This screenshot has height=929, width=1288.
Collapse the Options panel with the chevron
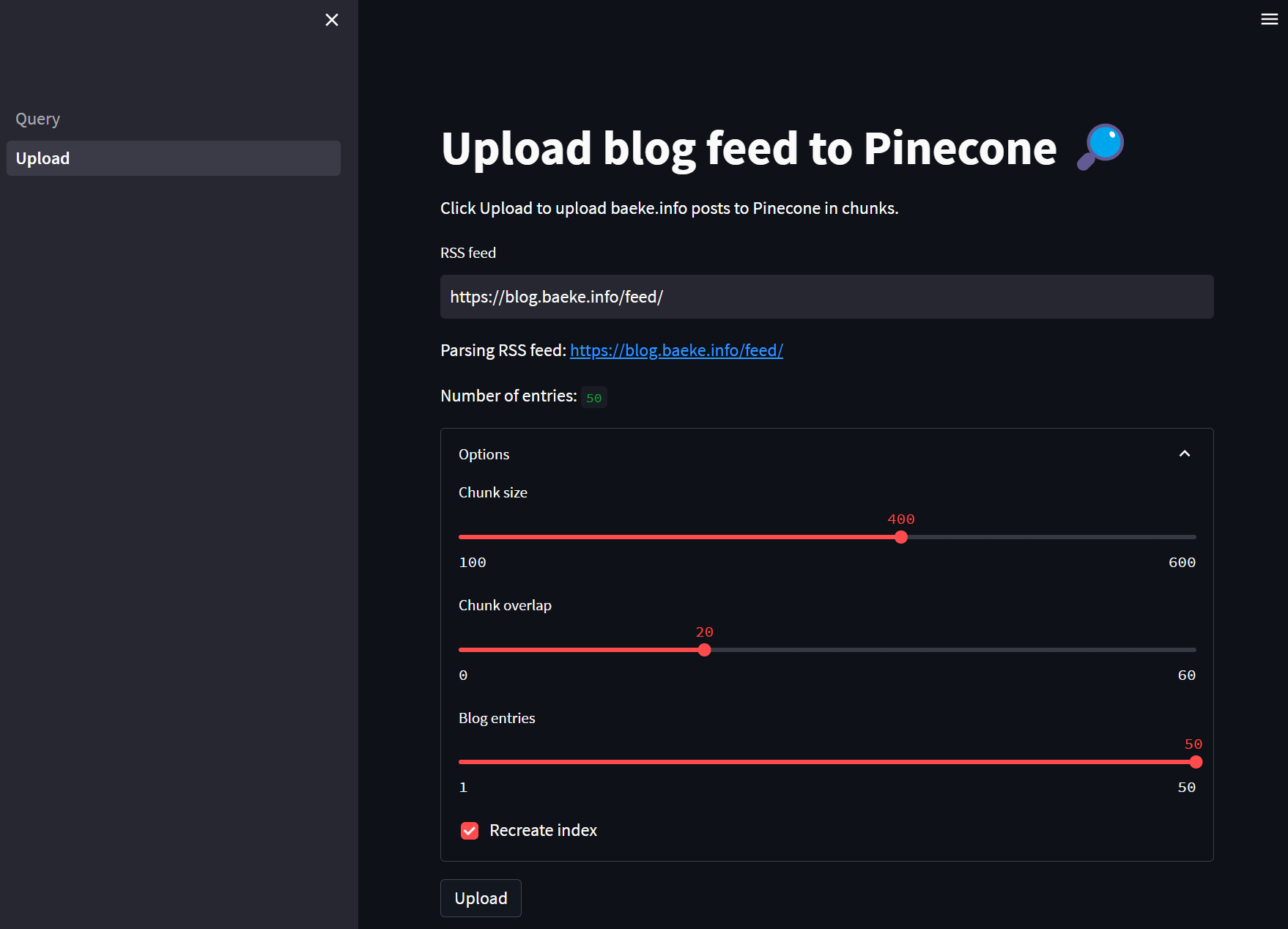(1185, 454)
